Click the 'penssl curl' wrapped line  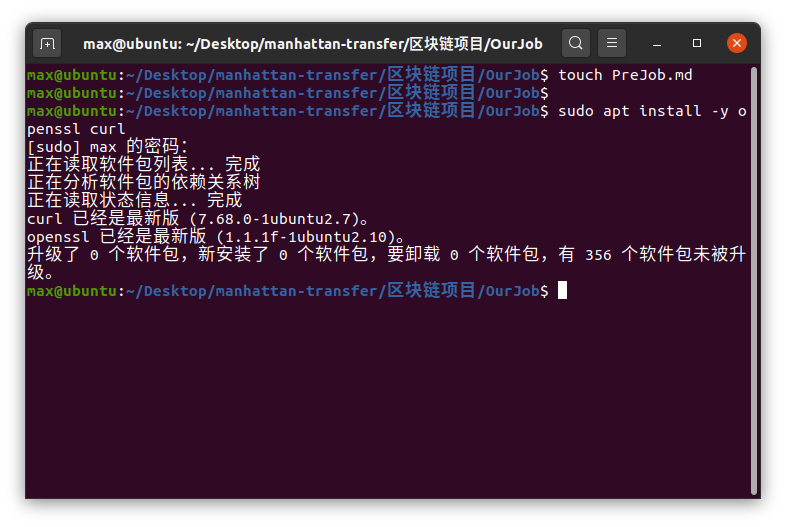(x=76, y=129)
